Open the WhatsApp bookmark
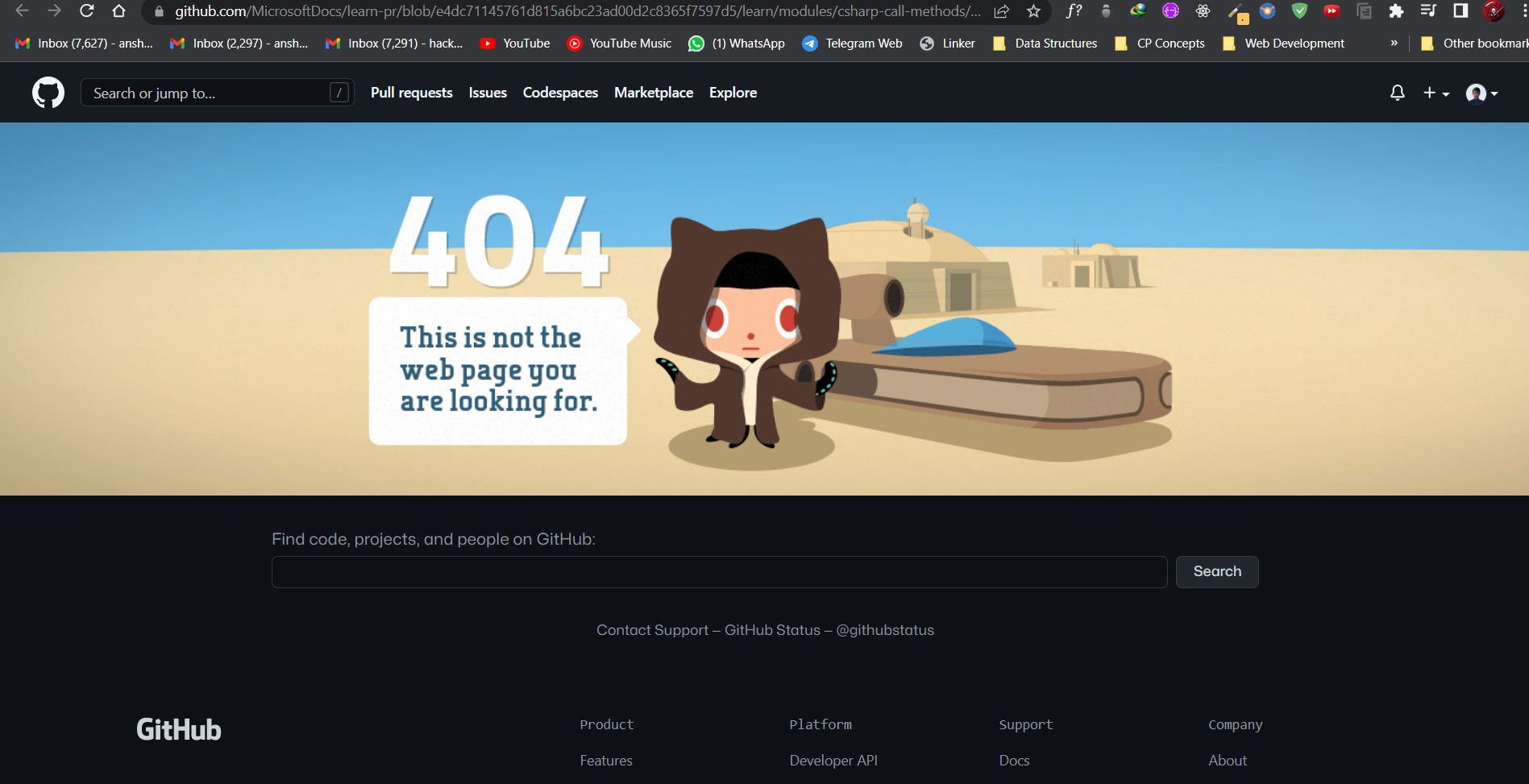1529x784 pixels. click(x=736, y=44)
